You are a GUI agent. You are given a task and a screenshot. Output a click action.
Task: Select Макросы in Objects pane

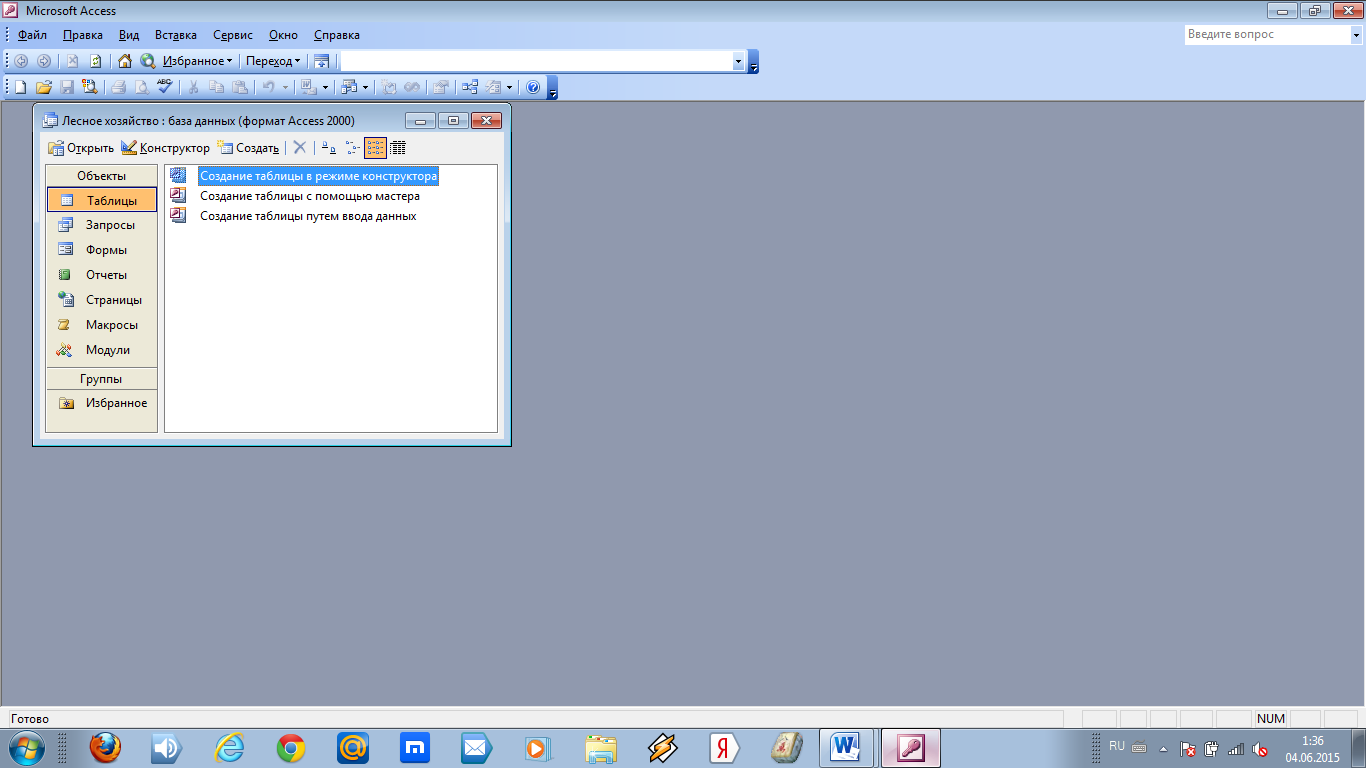pos(102,325)
